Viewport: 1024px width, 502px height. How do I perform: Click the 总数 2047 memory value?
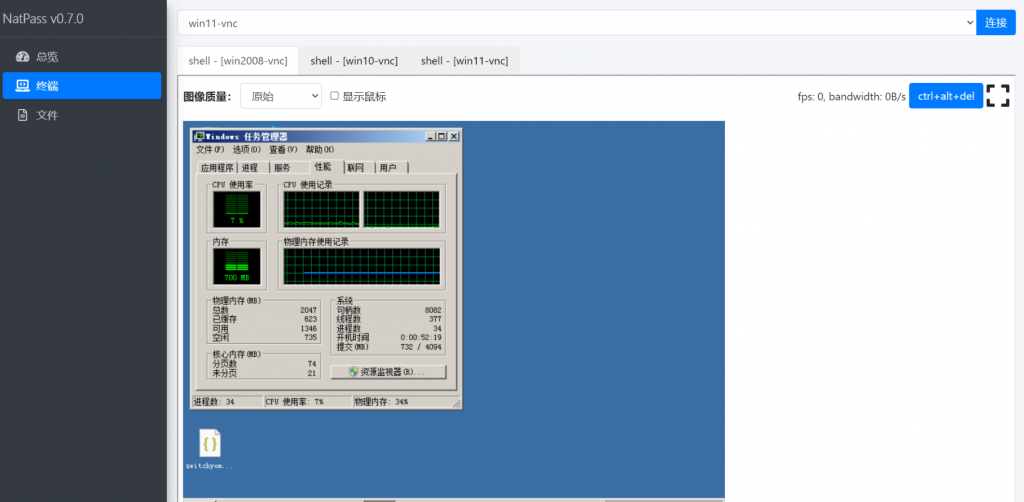pos(308,310)
